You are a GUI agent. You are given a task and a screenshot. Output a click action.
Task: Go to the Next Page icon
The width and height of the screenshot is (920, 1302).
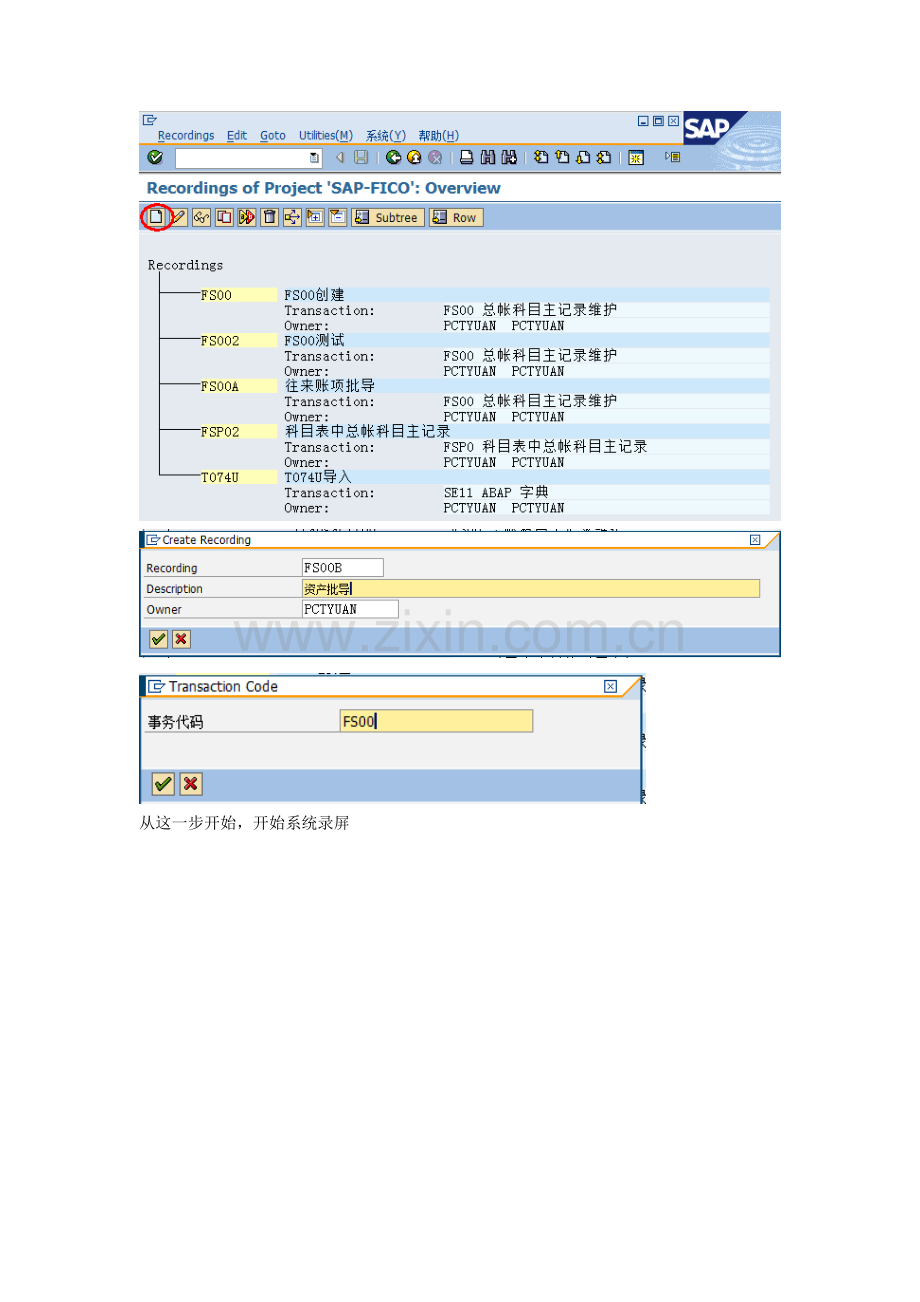[x=583, y=158]
